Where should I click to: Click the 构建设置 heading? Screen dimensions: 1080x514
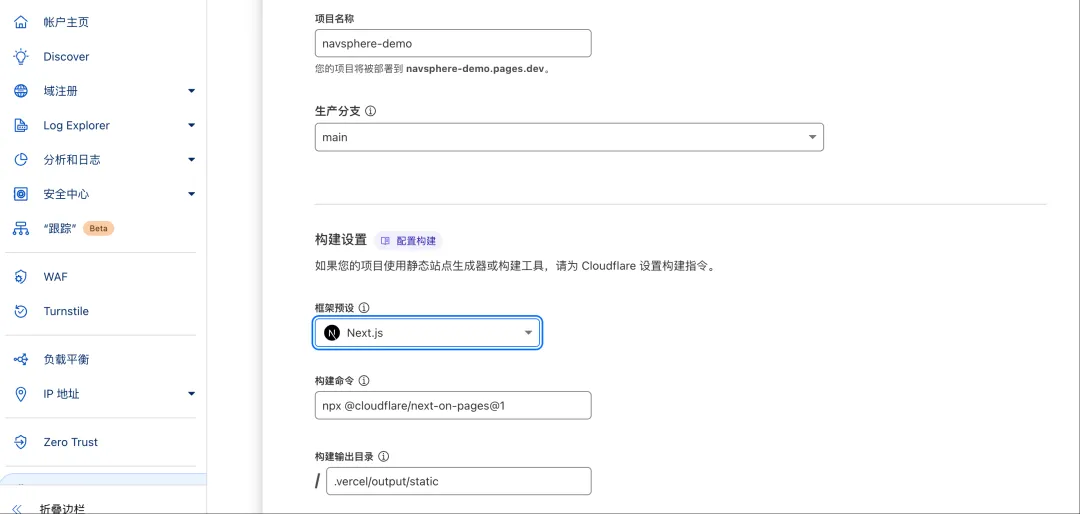coord(341,240)
